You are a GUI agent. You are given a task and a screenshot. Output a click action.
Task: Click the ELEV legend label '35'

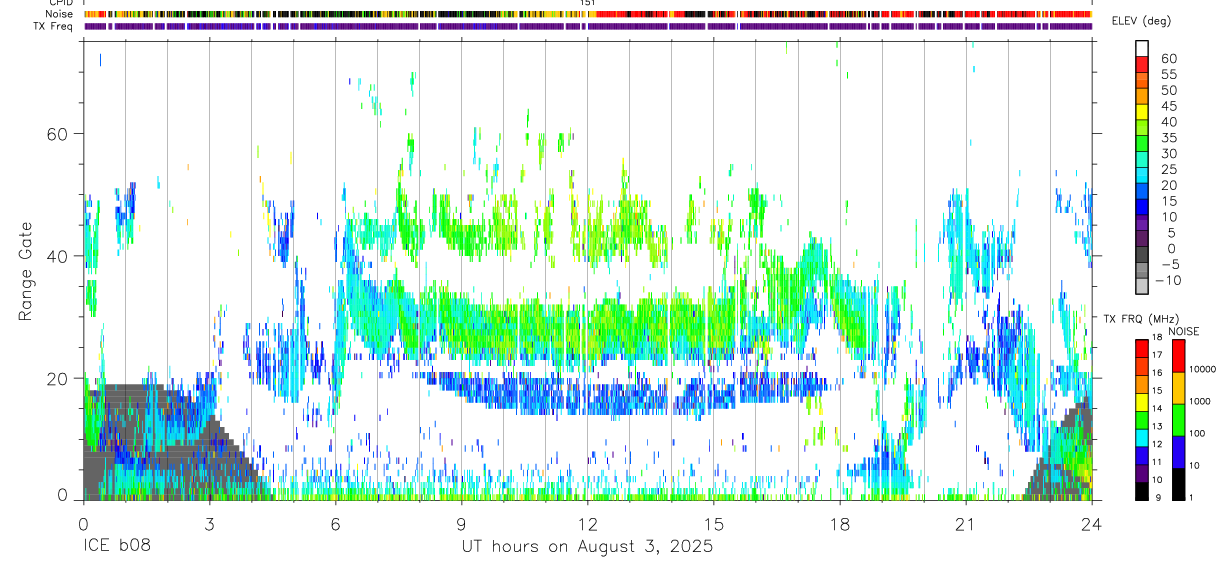[x=1168, y=137]
